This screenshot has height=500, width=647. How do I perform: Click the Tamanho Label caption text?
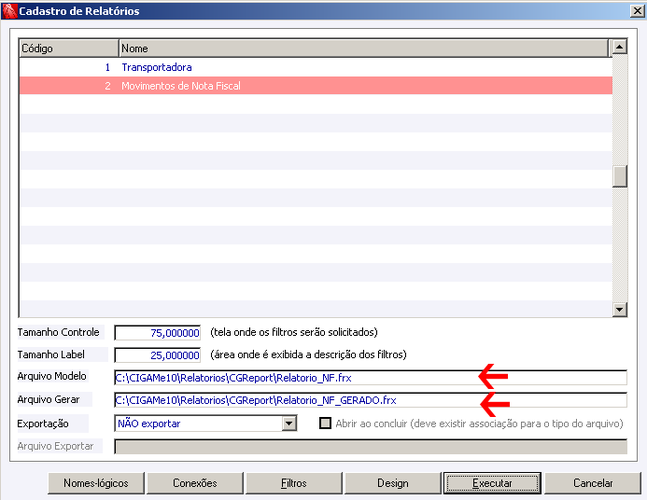coord(51,354)
